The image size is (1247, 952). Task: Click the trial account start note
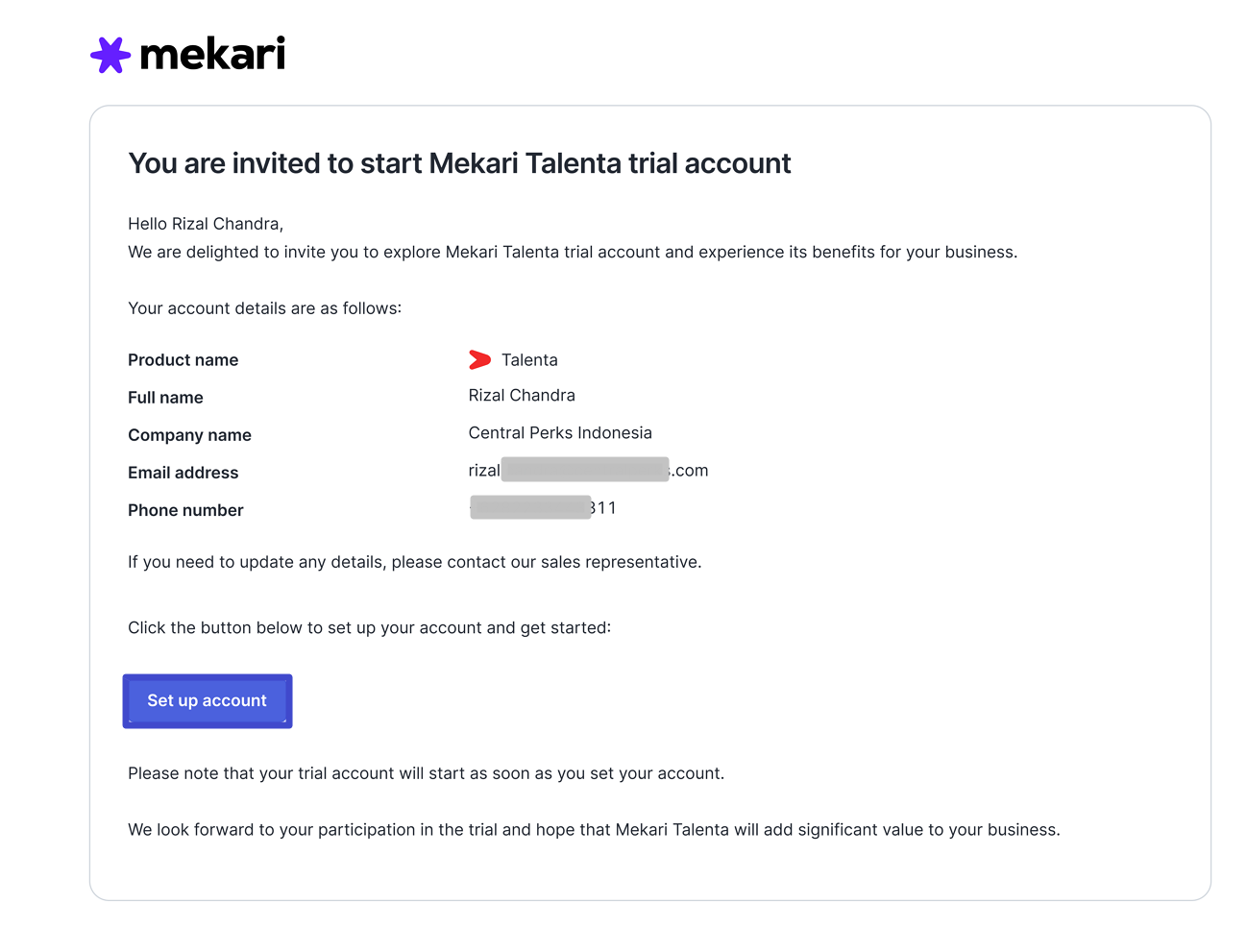[x=426, y=773]
